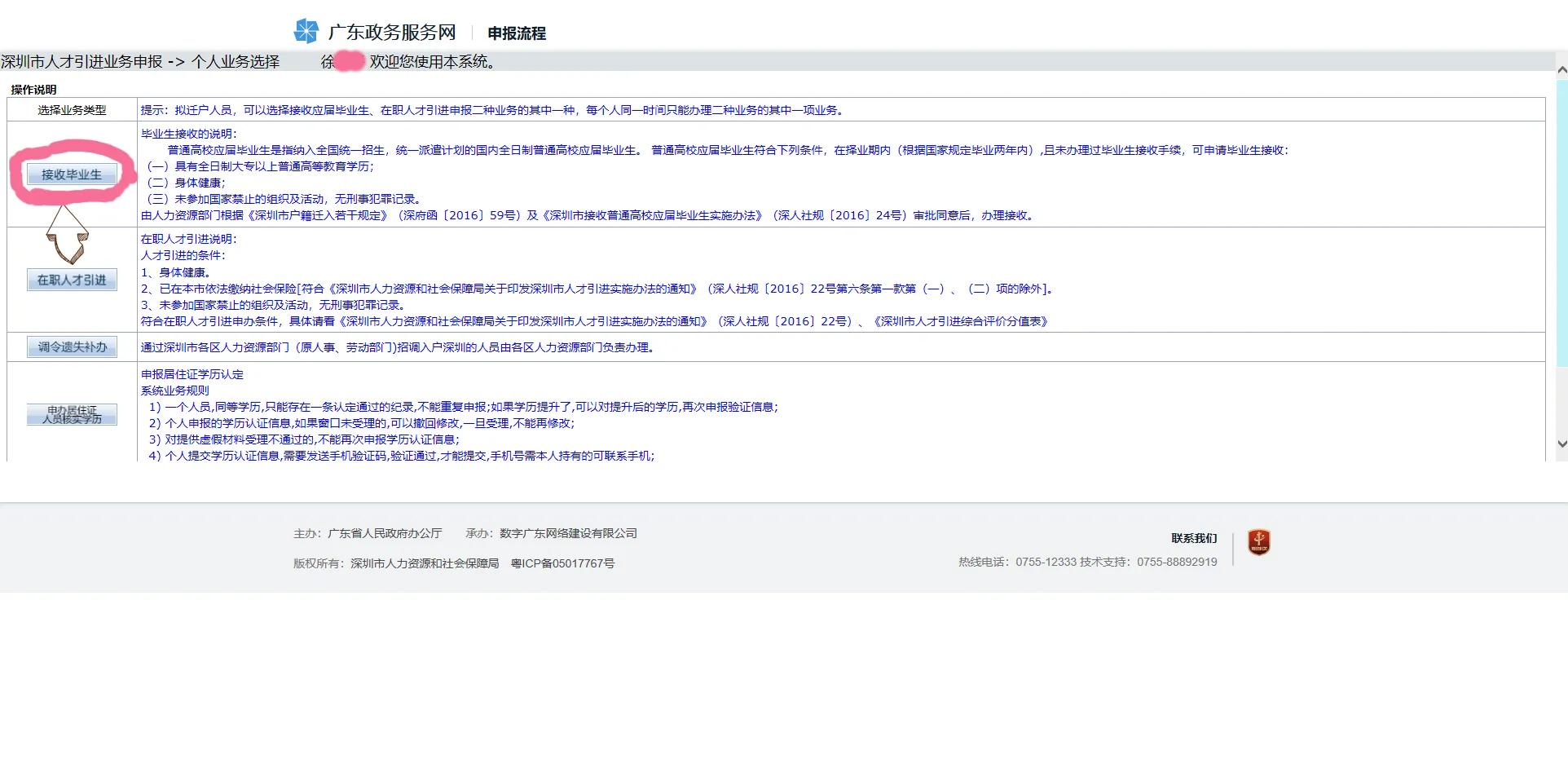Click 数字广东网络建设有限公司 in the footer
Viewport: 1568px width, 768px height.
pos(568,533)
